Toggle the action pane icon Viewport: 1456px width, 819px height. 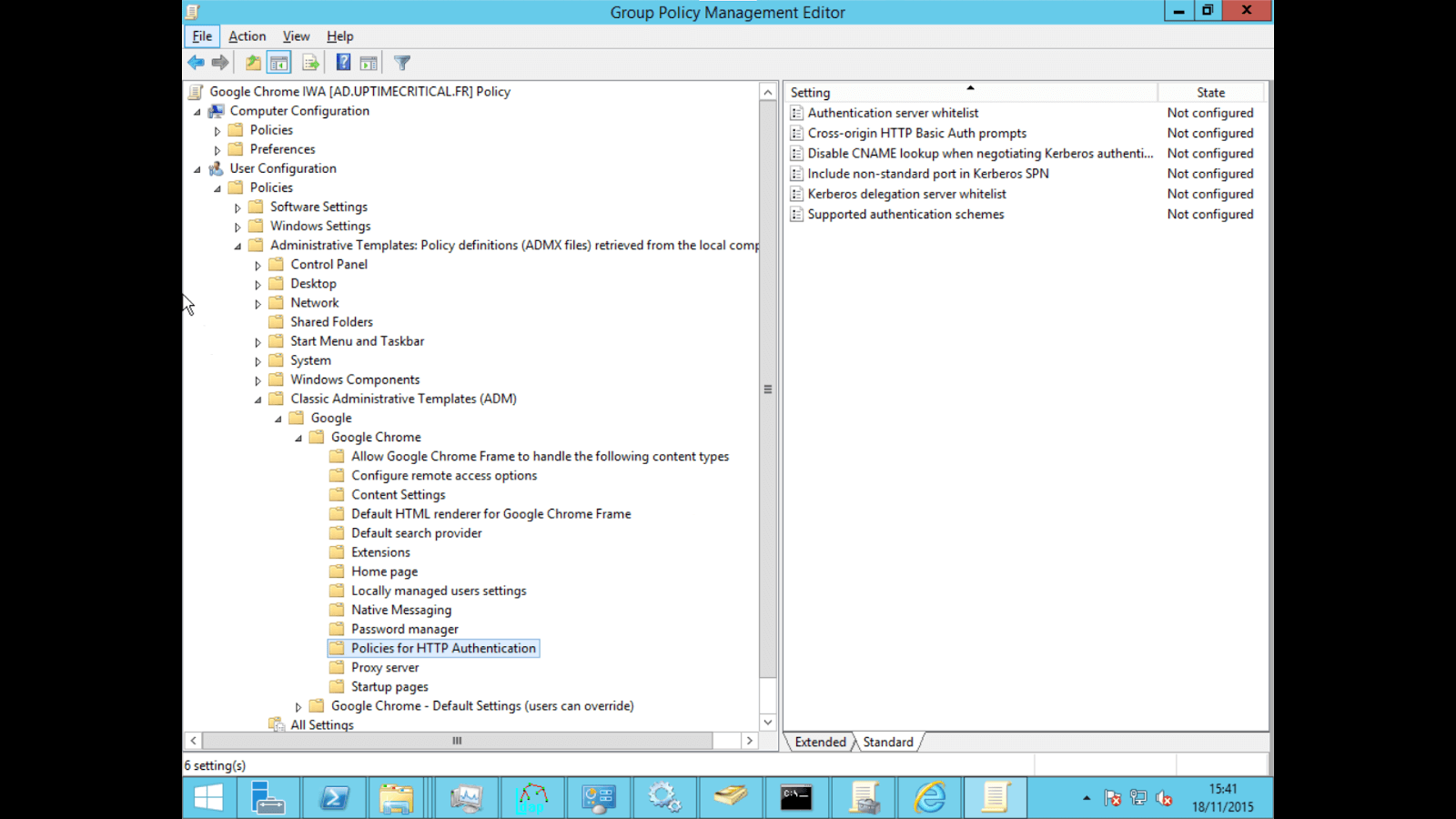point(369,62)
